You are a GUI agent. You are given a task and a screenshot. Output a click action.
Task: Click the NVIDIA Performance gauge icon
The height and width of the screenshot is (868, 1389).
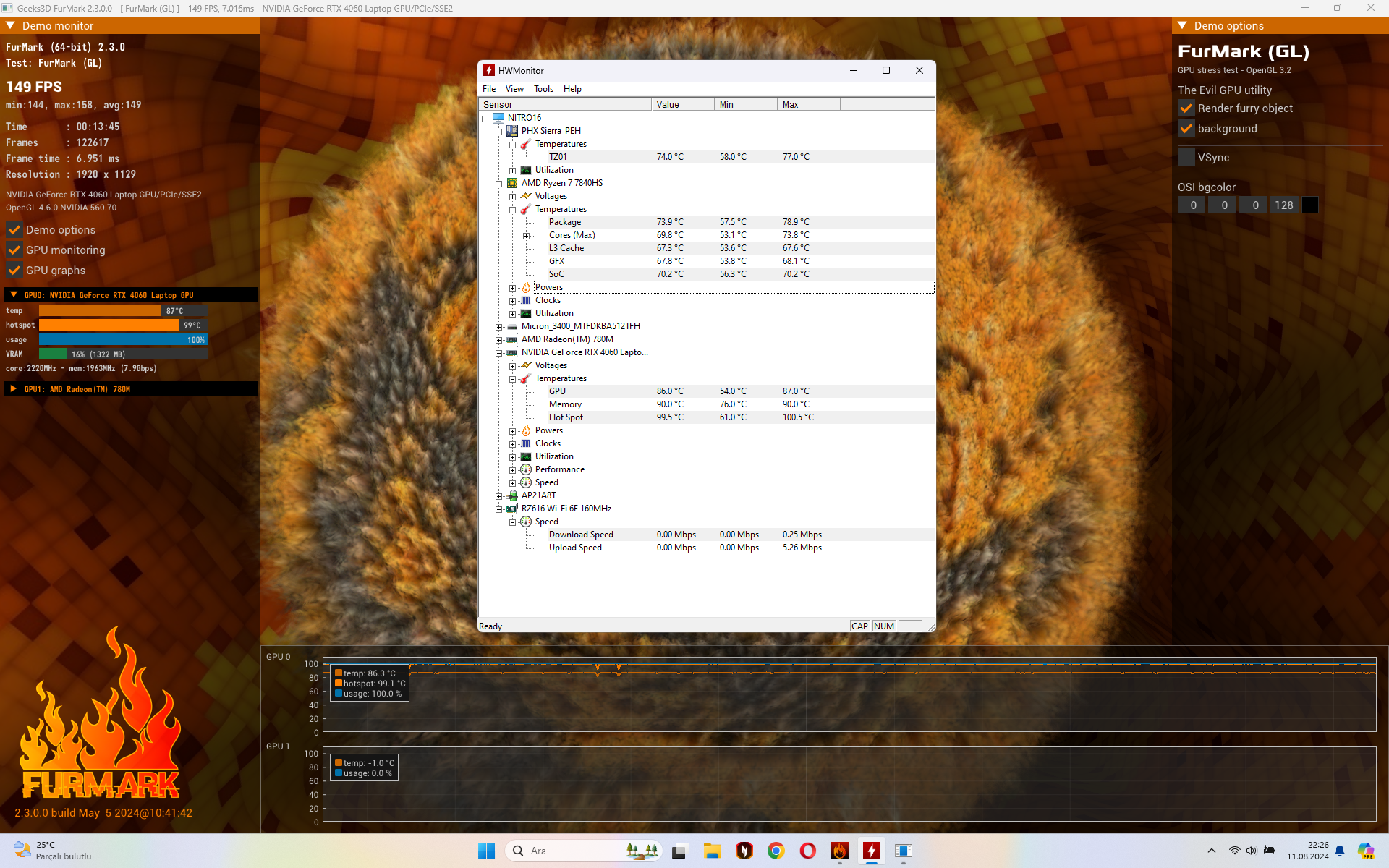point(526,469)
